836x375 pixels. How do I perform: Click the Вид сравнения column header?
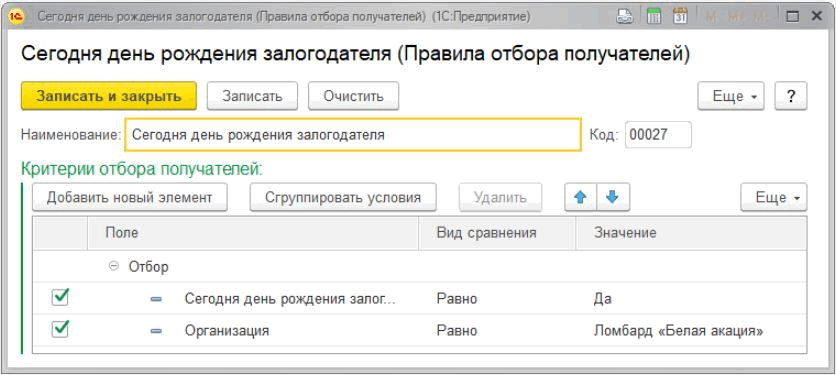pyautogui.click(x=497, y=233)
